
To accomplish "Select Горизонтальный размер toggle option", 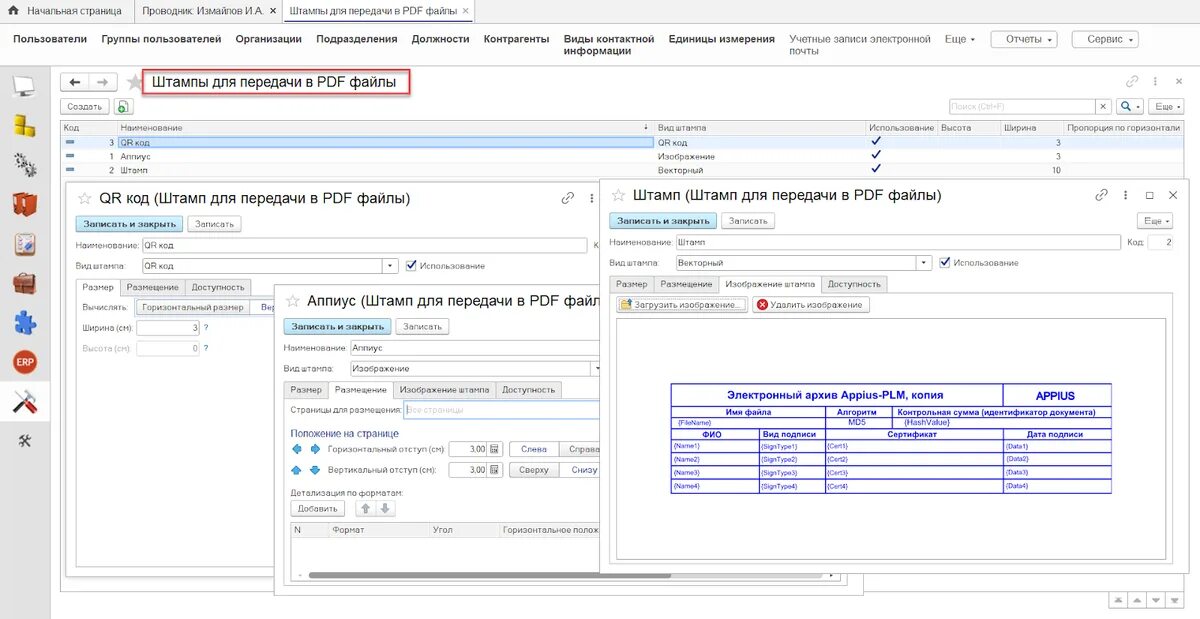I will click(193, 307).
